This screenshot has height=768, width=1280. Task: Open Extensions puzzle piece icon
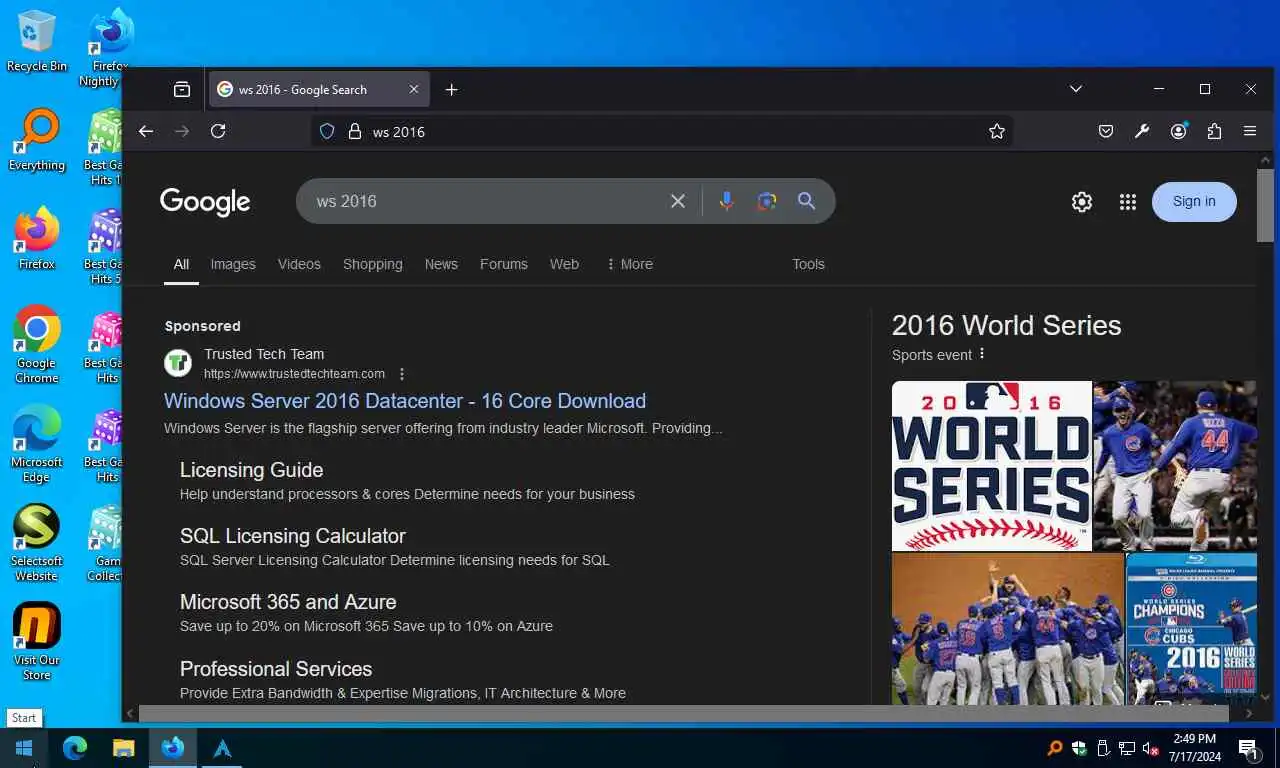[1214, 131]
